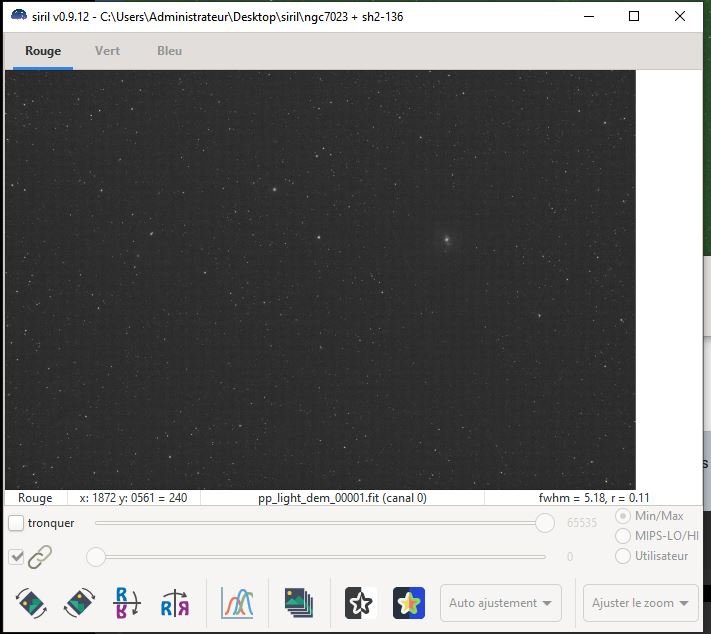Viewport: 711px width, 634px height.
Task: Open the histogram curves tool
Action: [237, 603]
